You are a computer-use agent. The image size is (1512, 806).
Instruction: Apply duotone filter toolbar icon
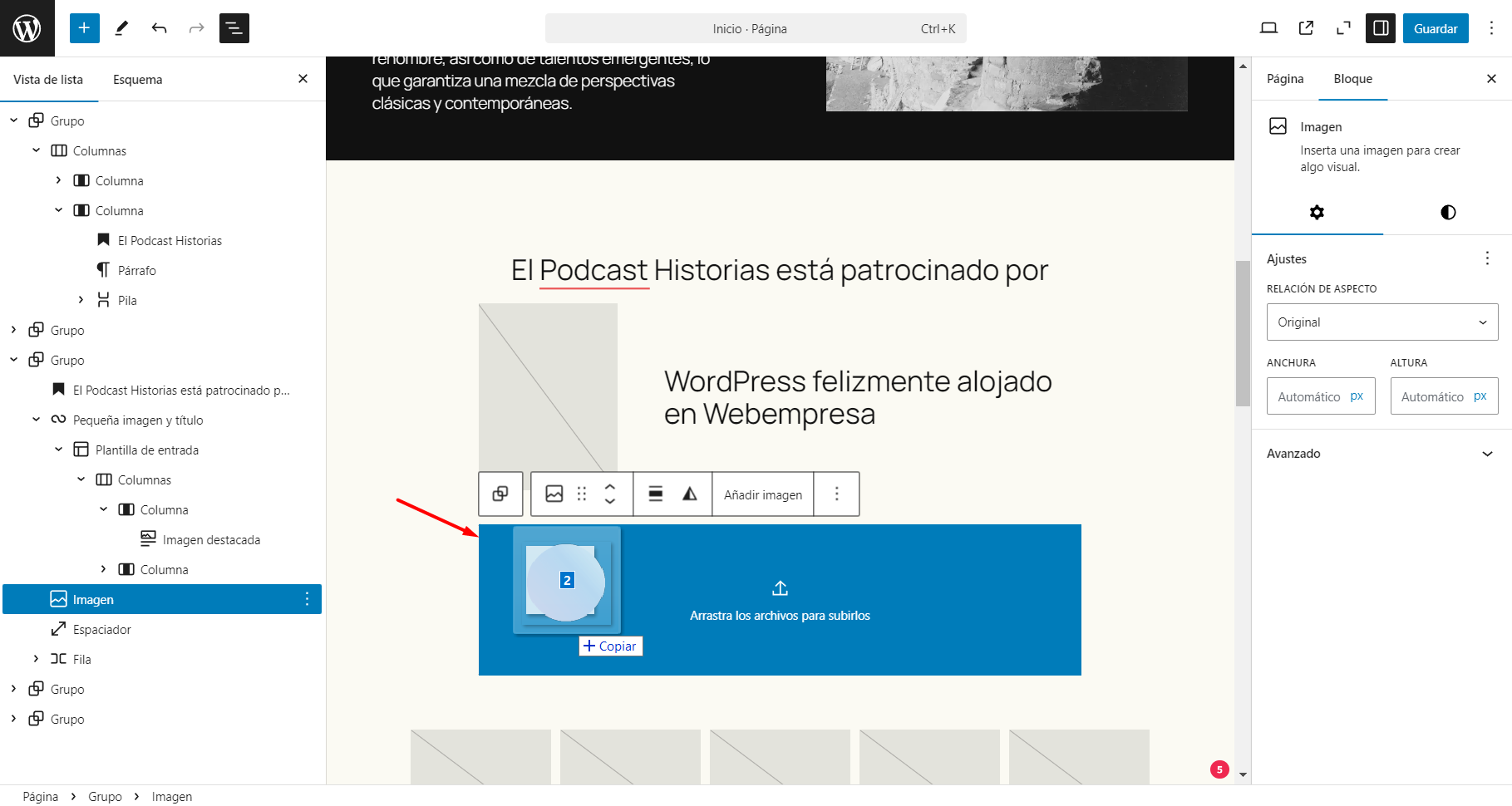[x=690, y=494]
